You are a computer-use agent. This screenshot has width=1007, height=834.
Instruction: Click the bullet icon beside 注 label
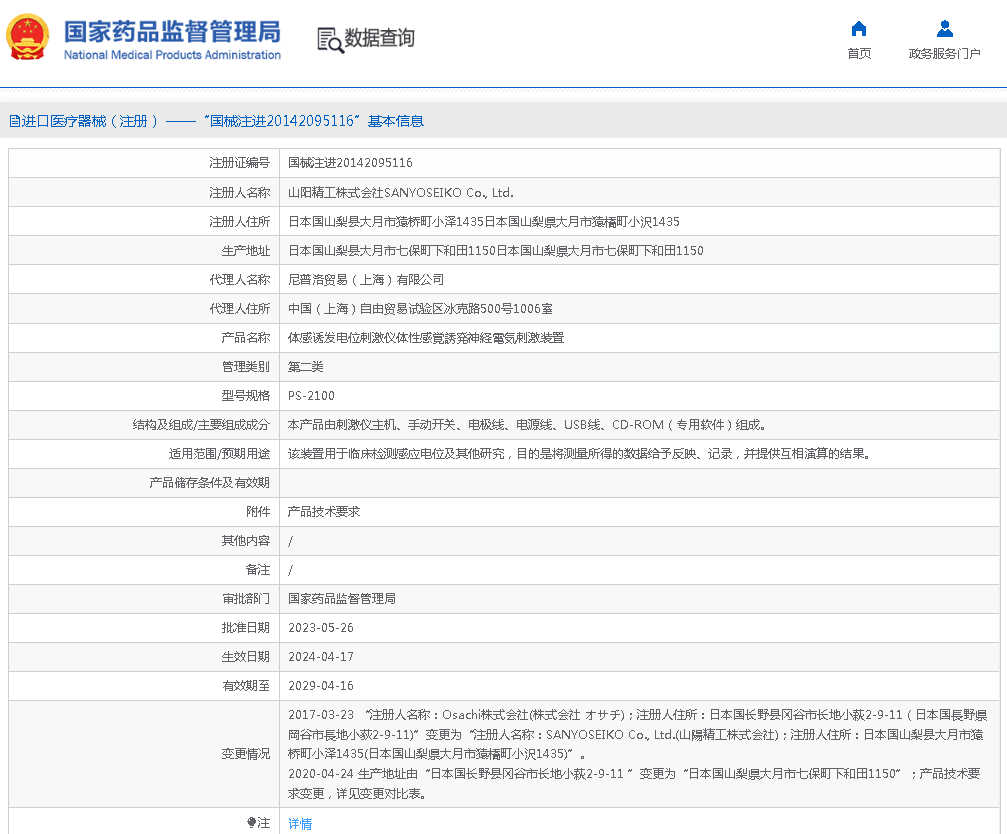252,823
